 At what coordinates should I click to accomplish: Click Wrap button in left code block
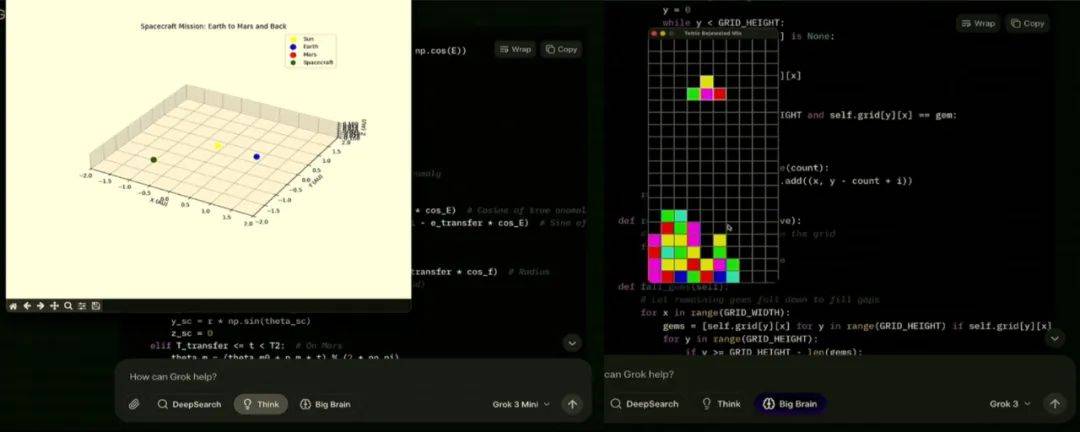pyautogui.click(x=515, y=49)
